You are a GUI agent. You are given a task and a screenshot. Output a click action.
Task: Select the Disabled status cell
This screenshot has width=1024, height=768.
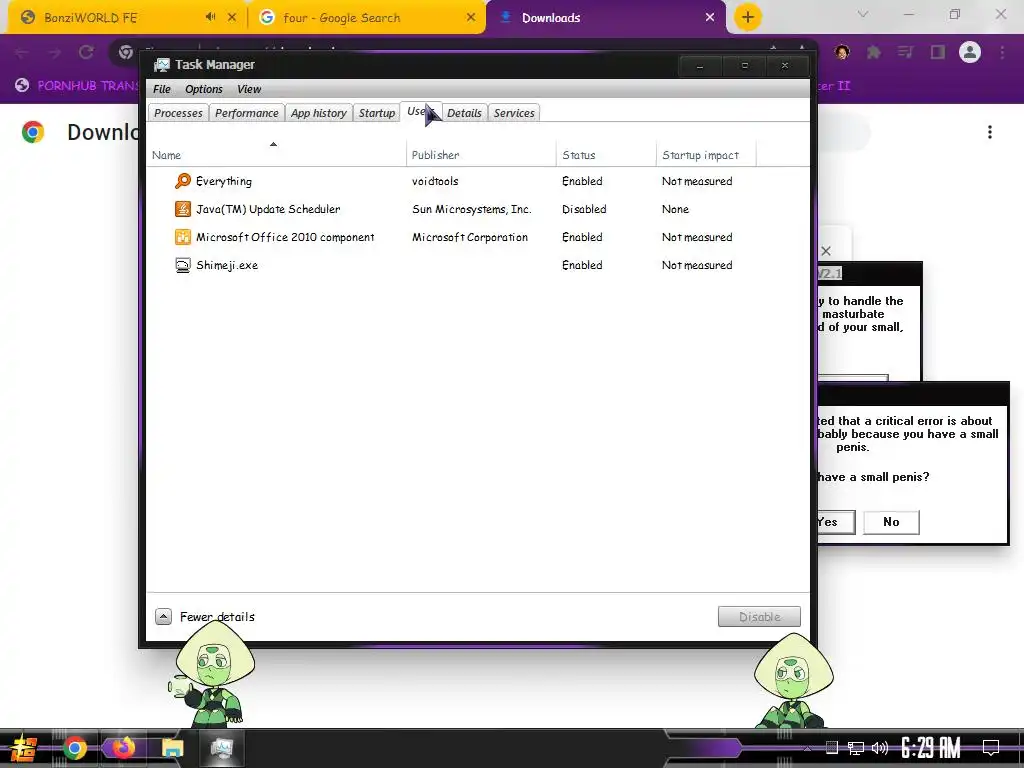[x=584, y=209]
